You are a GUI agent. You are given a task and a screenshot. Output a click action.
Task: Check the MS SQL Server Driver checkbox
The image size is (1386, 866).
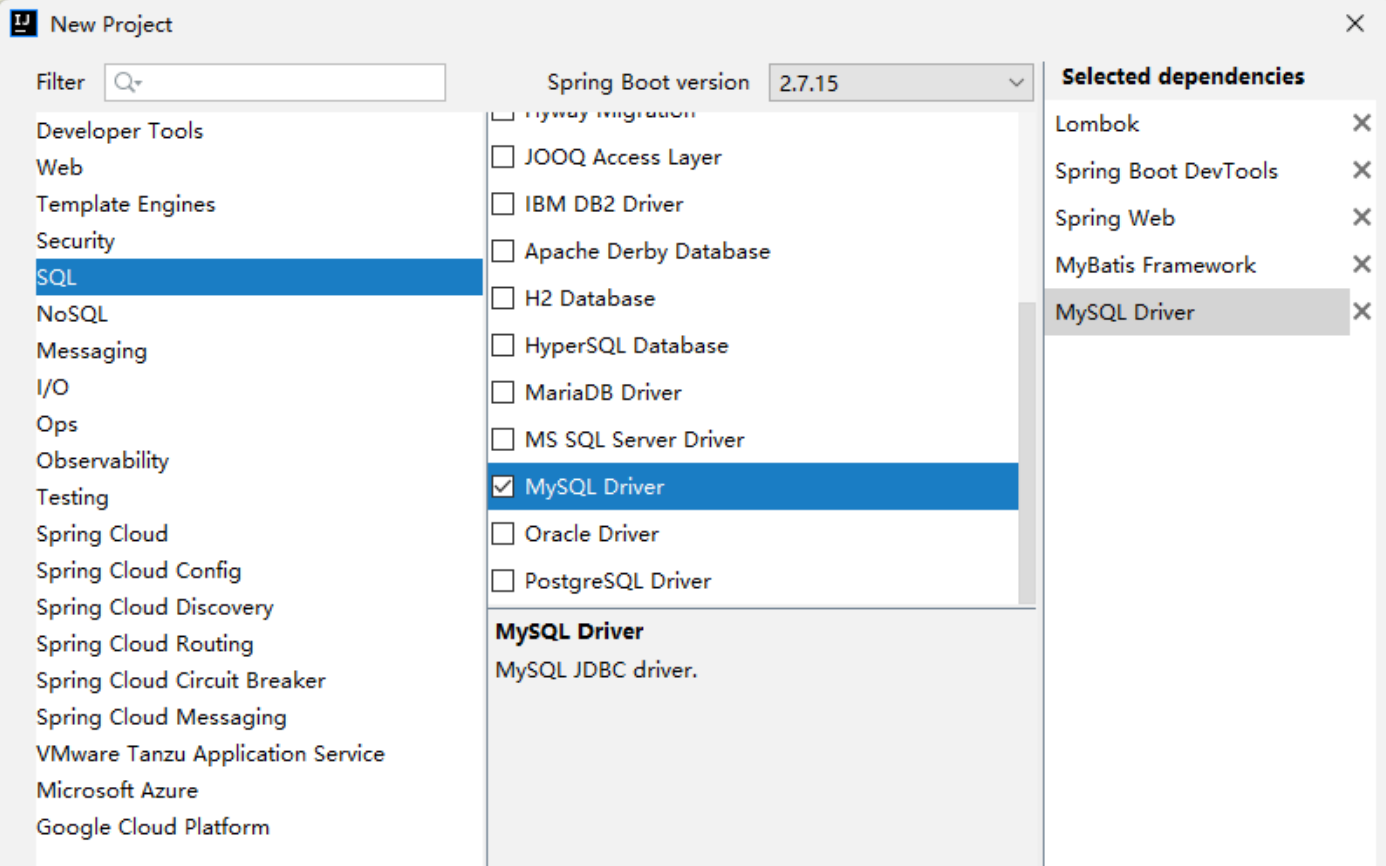pos(504,439)
